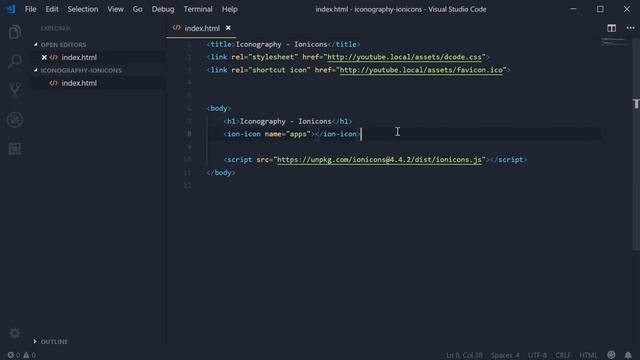Minimize the Visual Studio Code window
This screenshot has height=360, width=640.
coord(573,9)
